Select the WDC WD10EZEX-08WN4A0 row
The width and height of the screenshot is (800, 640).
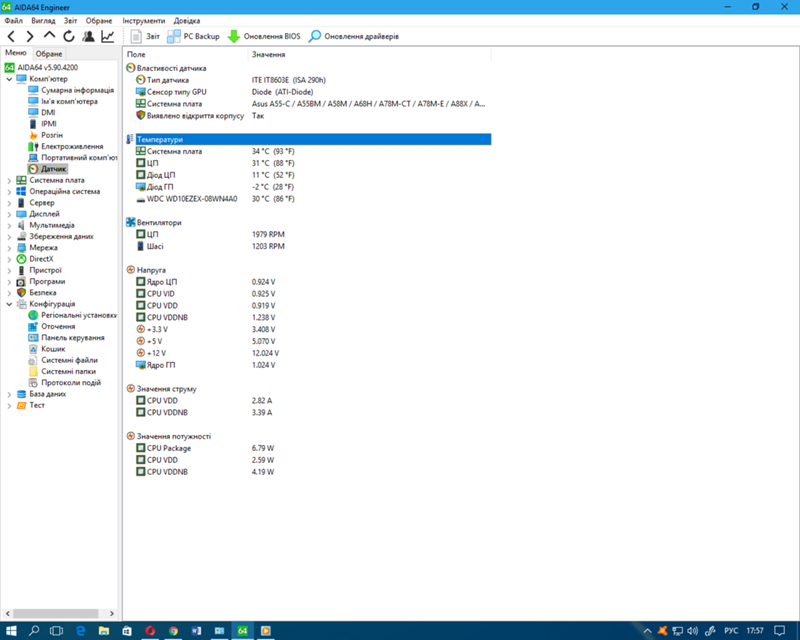coord(308,199)
